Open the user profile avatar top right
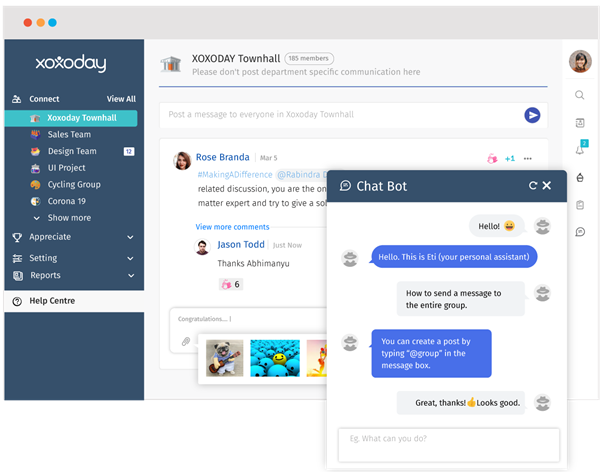Image resolution: width=602 pixels, height=472 pixels. (580, 61)
